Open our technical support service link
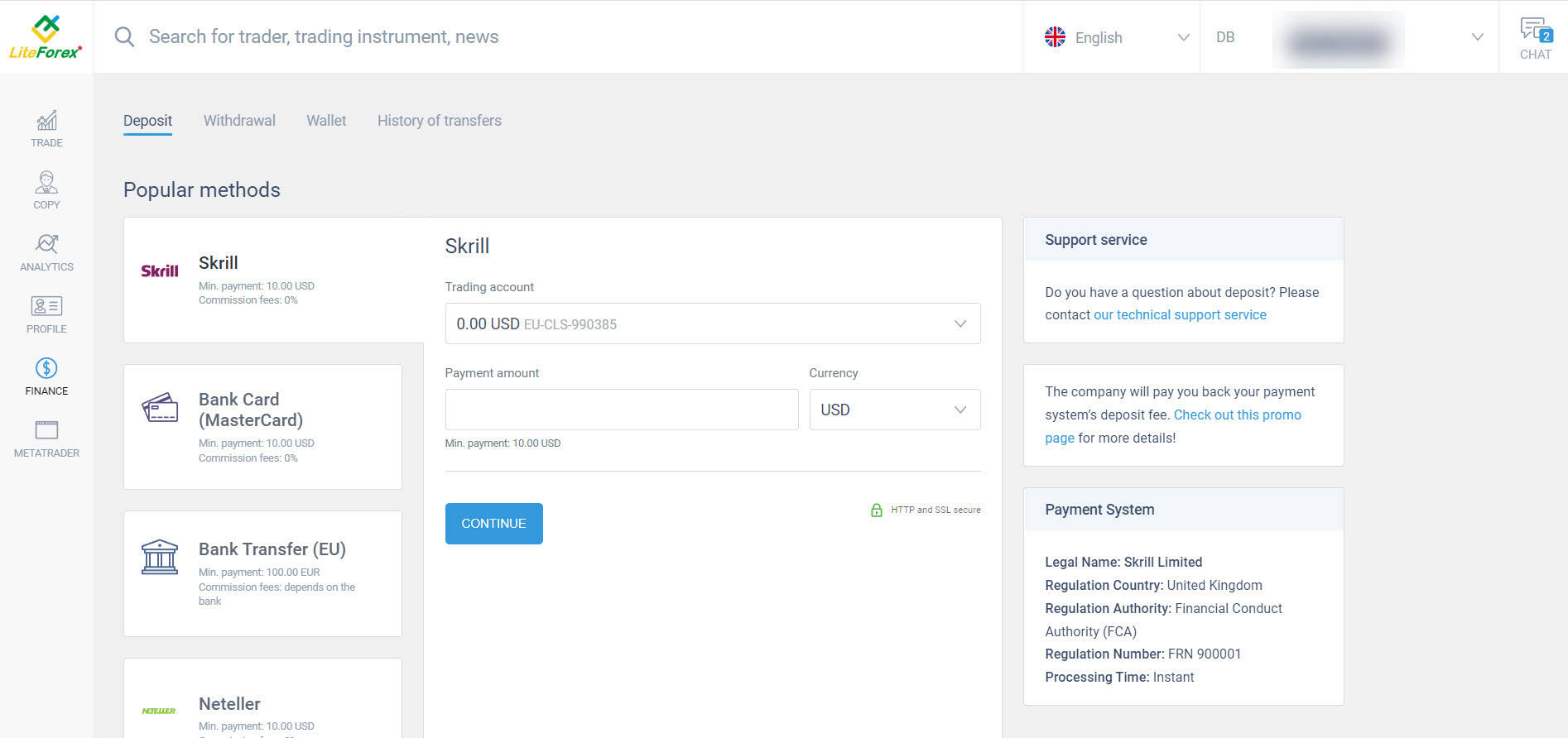The width and height of the screenshot is (1568, 738). [1180, 314]
